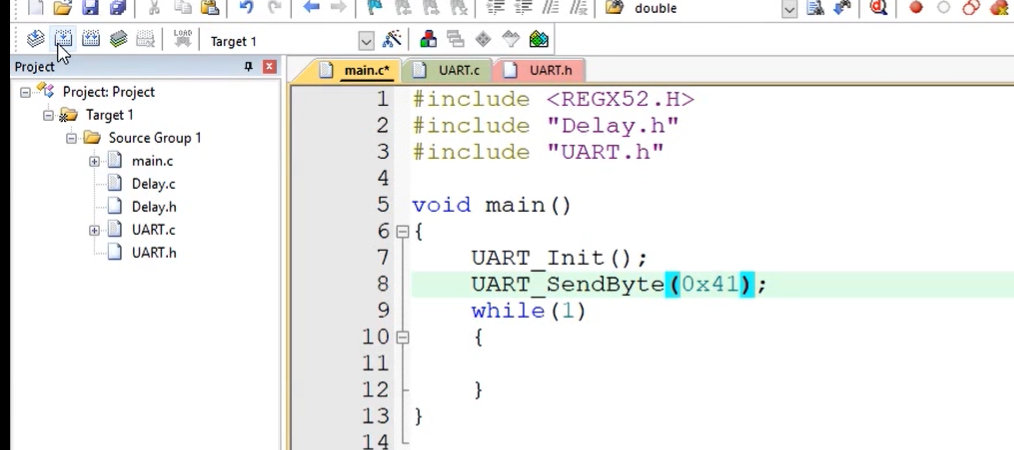Image resolution: width=1014 pixels, height=450 pixels.
Task: Click the Select Software Packs icon
Action: pyautogui.click(x=511, y=39)
